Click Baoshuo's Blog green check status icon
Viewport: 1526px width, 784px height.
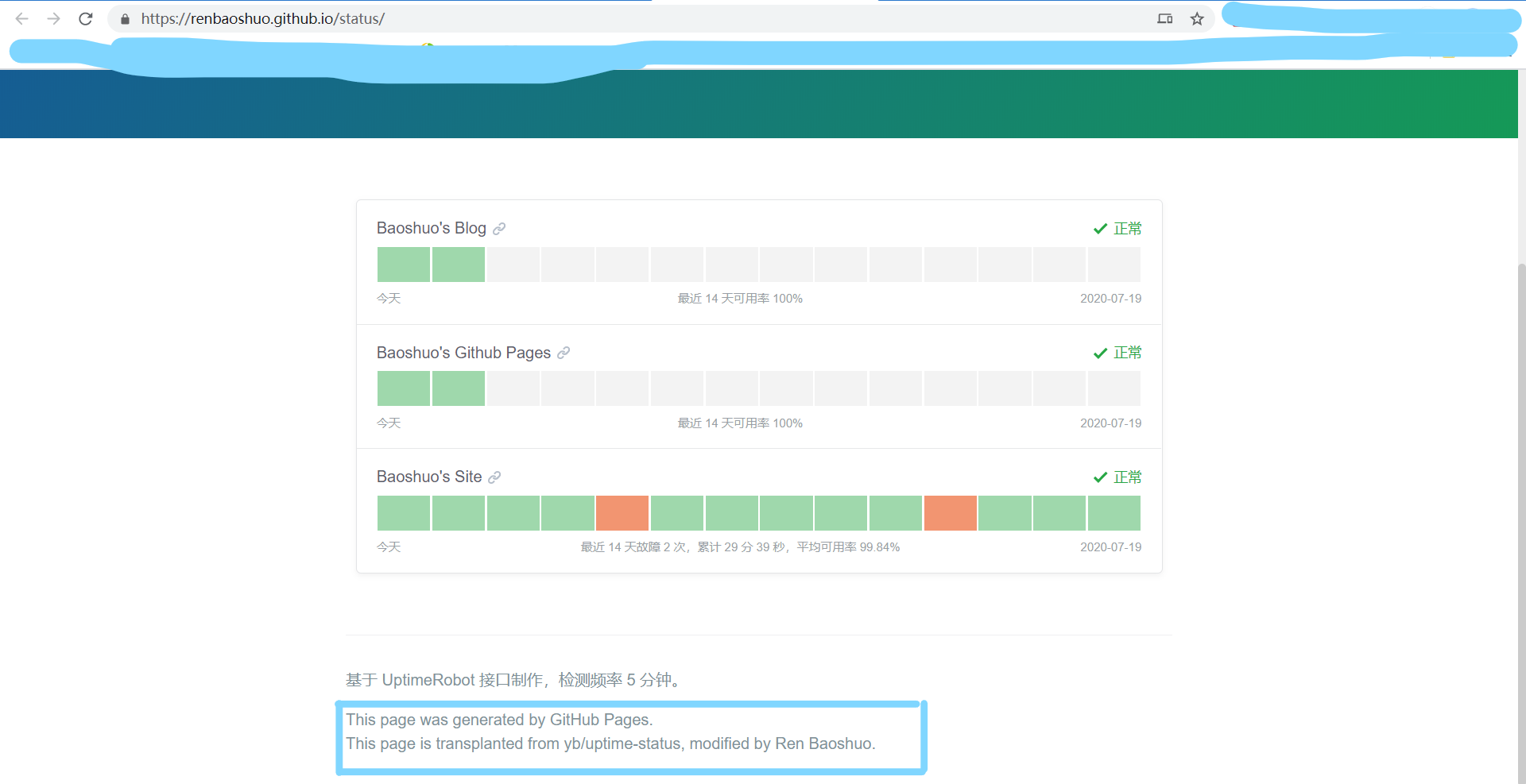(x=1100, y=229)
